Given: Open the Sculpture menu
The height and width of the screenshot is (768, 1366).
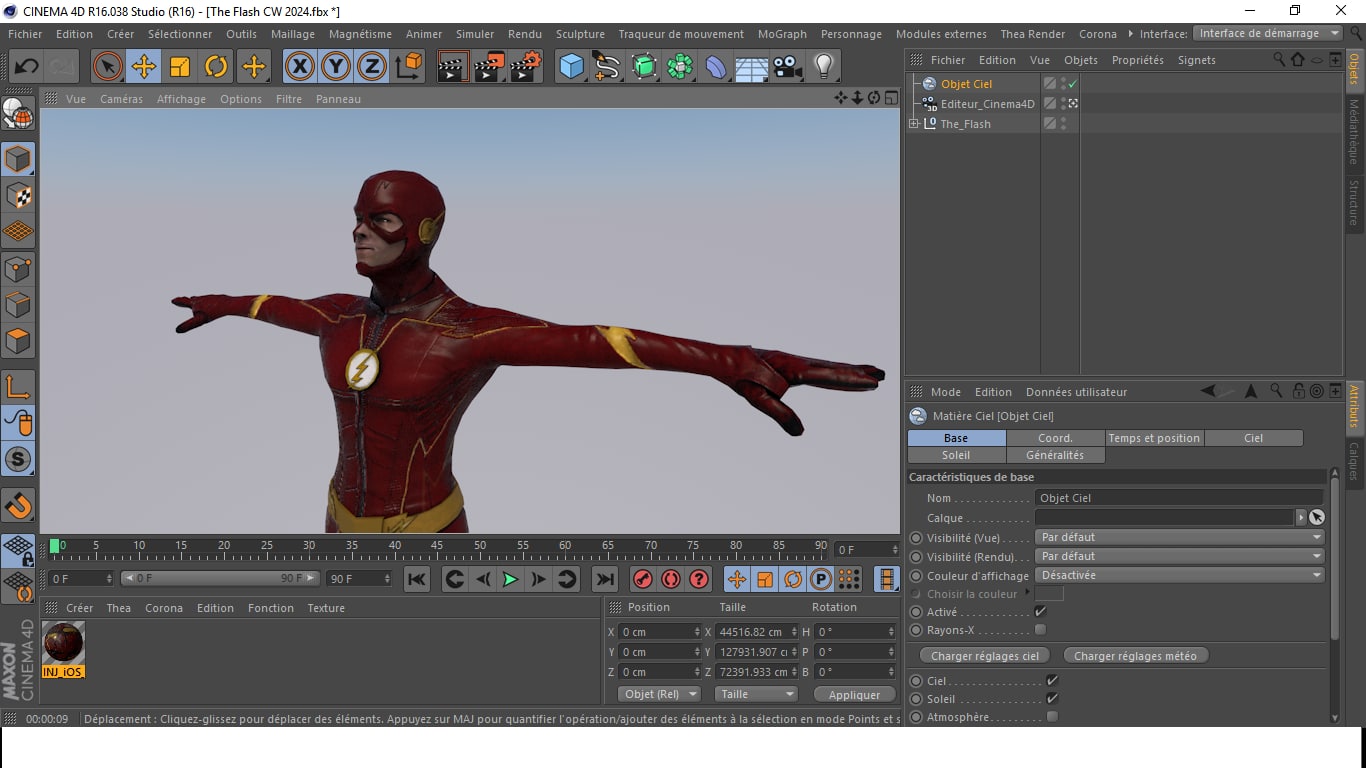Looking at the screenshot, I should tap(580, 34).
